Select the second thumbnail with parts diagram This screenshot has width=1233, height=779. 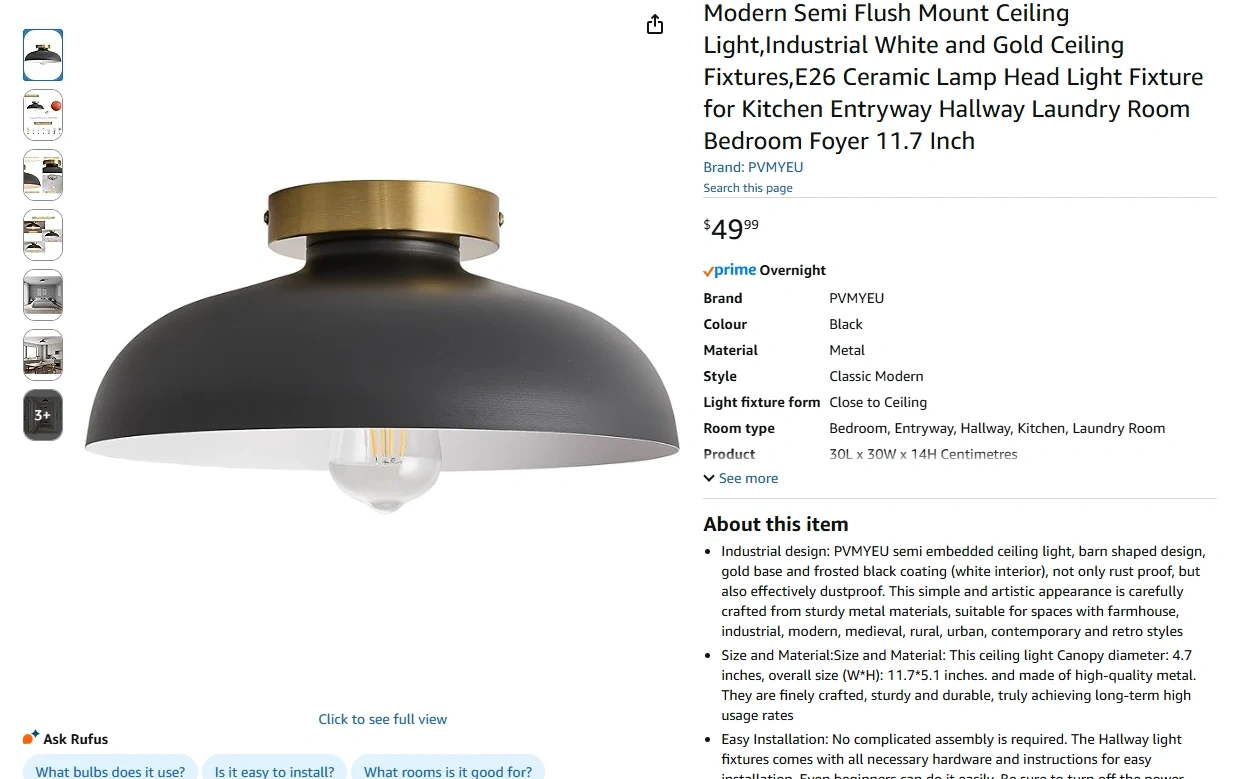tap(43, 115)
